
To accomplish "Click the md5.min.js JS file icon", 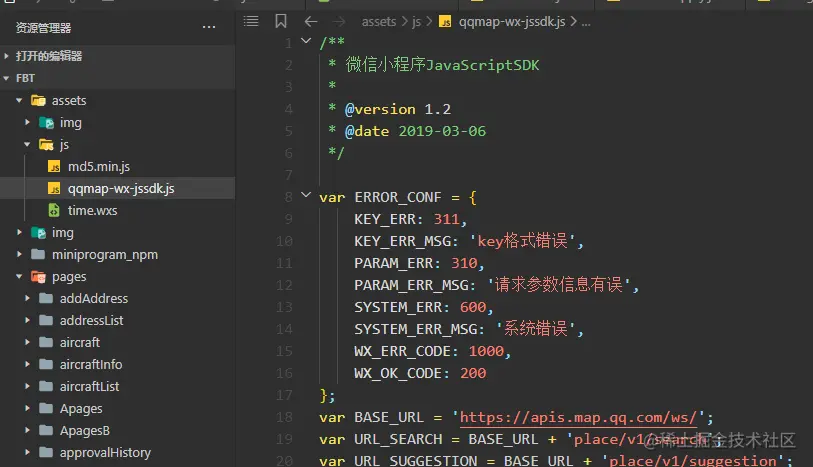I will click(x=54, y=166).
